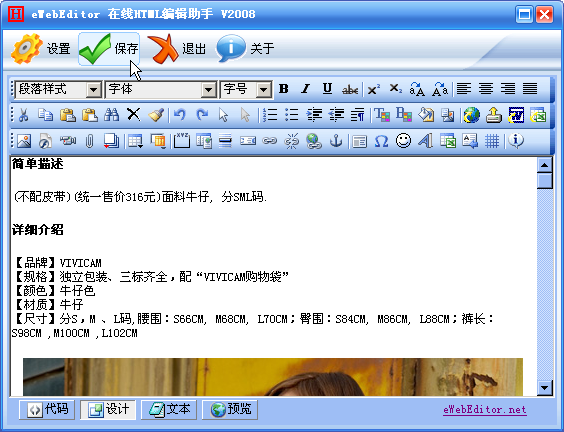564x432 pixels.
Task: Insert image using picture icon
Action: [x=24, y=141]
